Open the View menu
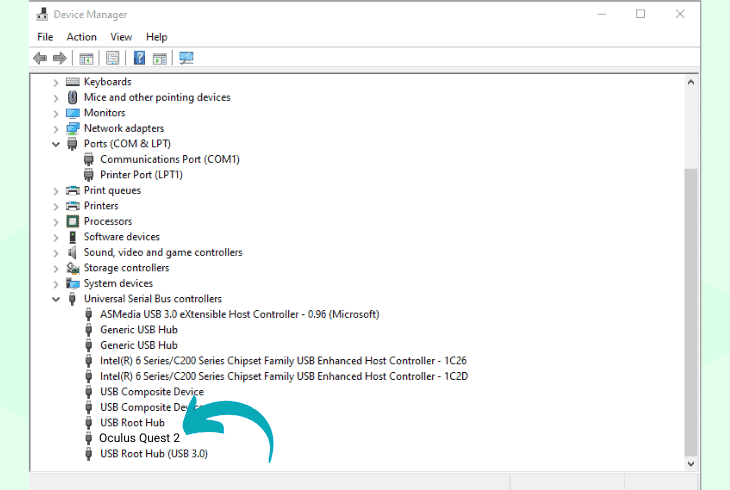The image size is (730, 490). coord(121,37)
